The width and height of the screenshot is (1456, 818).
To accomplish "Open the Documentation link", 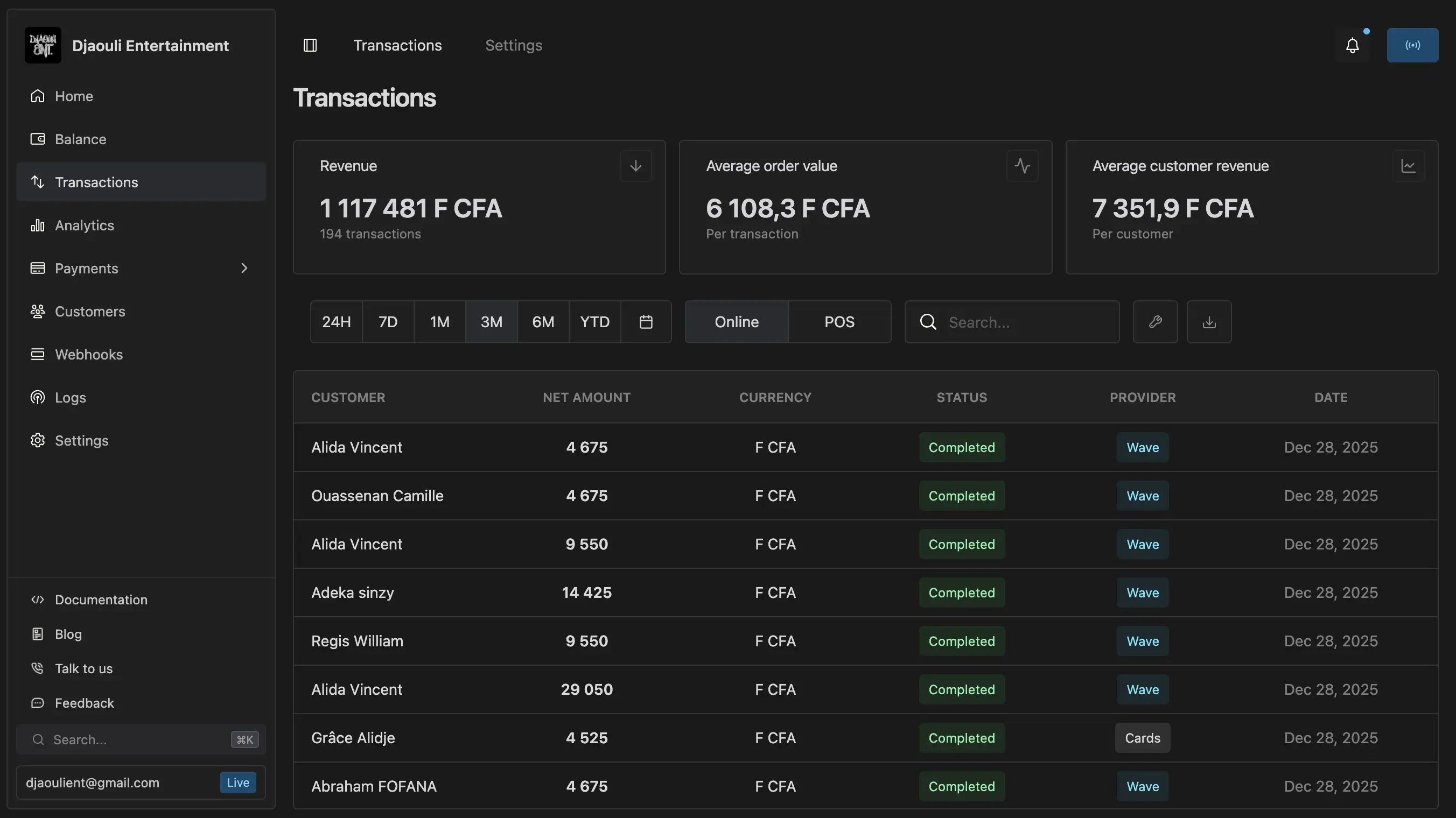I will 101,600.
